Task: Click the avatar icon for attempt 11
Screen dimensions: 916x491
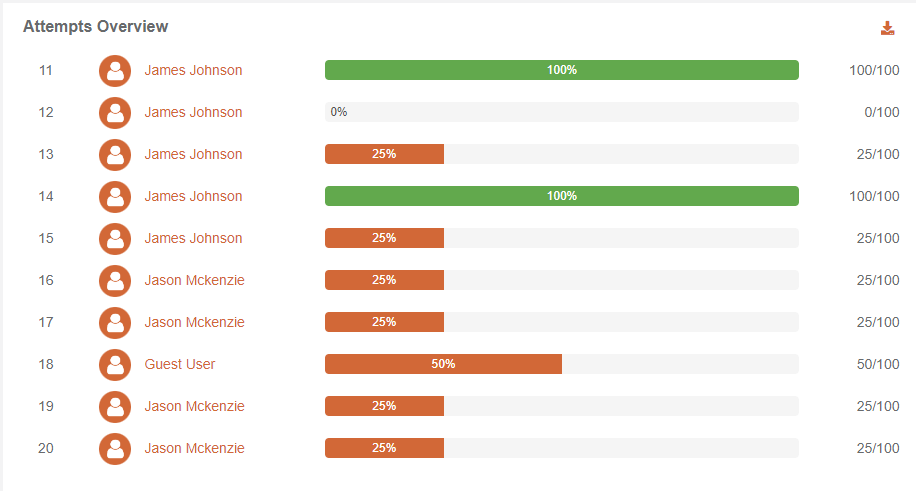Action: tap(115, 71)
